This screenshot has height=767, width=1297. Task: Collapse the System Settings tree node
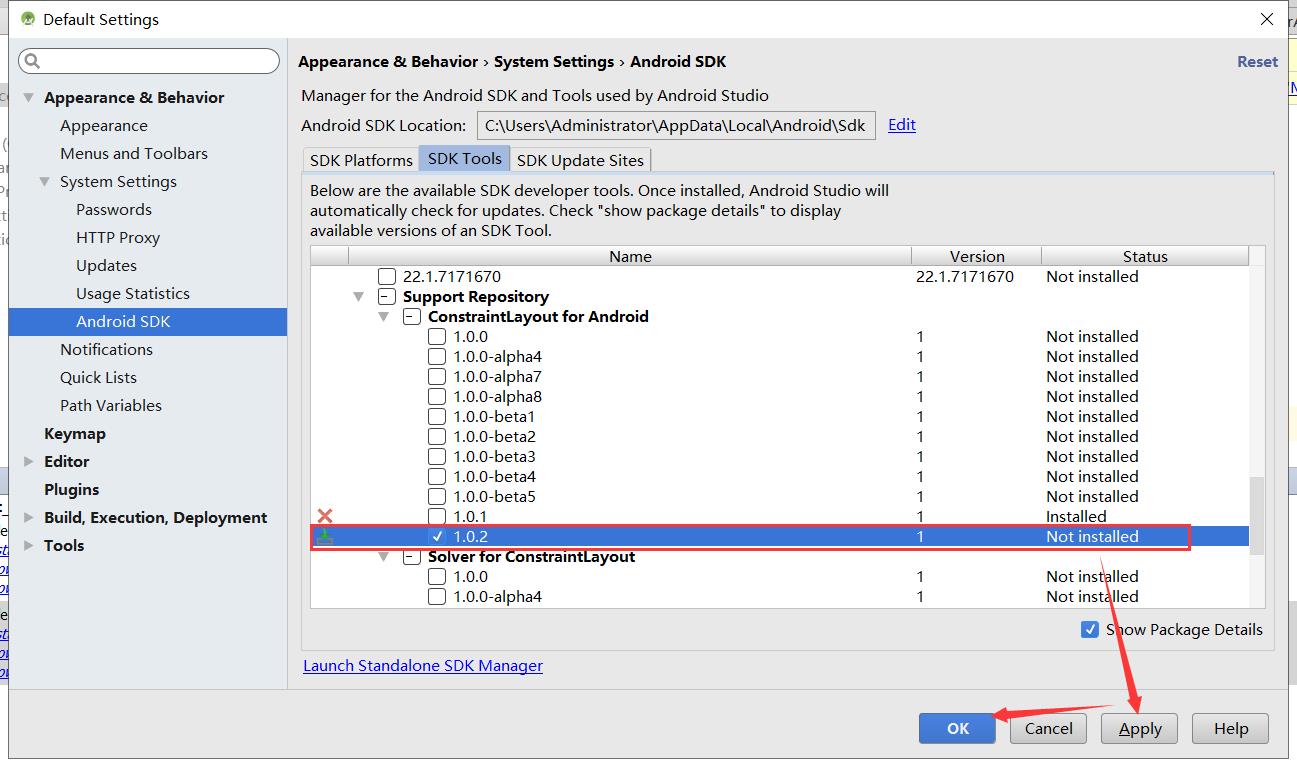click(x=44, y=182)
